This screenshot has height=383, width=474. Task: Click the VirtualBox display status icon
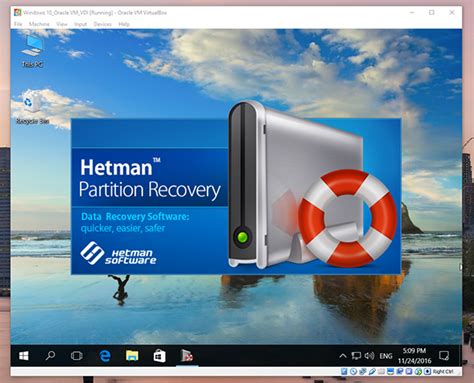coord(390,371)
